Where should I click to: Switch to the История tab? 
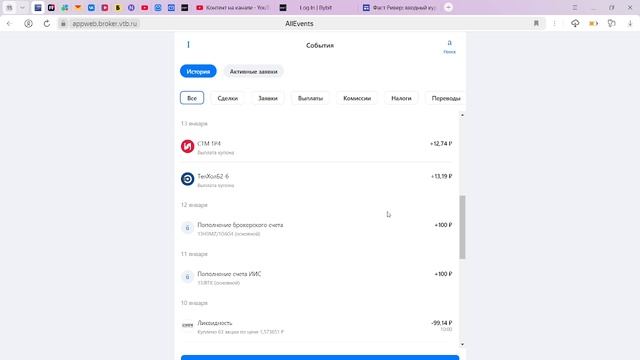pyautogui.click(x=198, y=71)
